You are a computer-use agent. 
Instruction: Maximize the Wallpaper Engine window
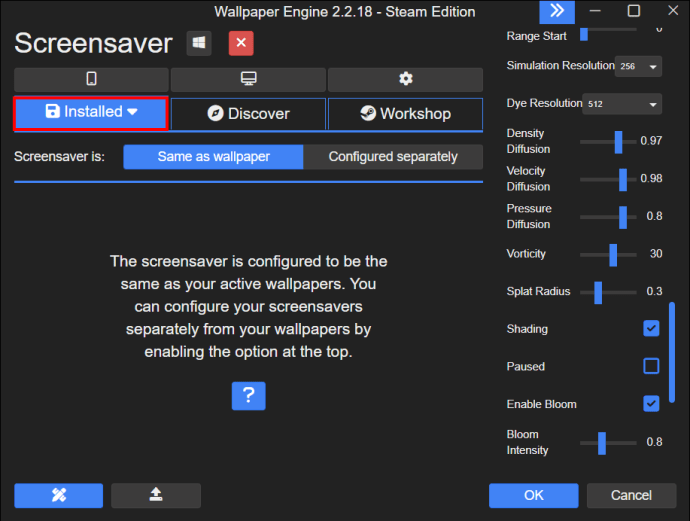pyautogui.click(x=634, y=11)
